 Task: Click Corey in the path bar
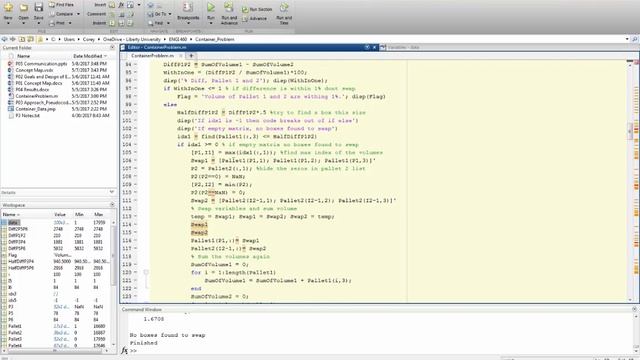pyautogui.click(x=89, y=39)
